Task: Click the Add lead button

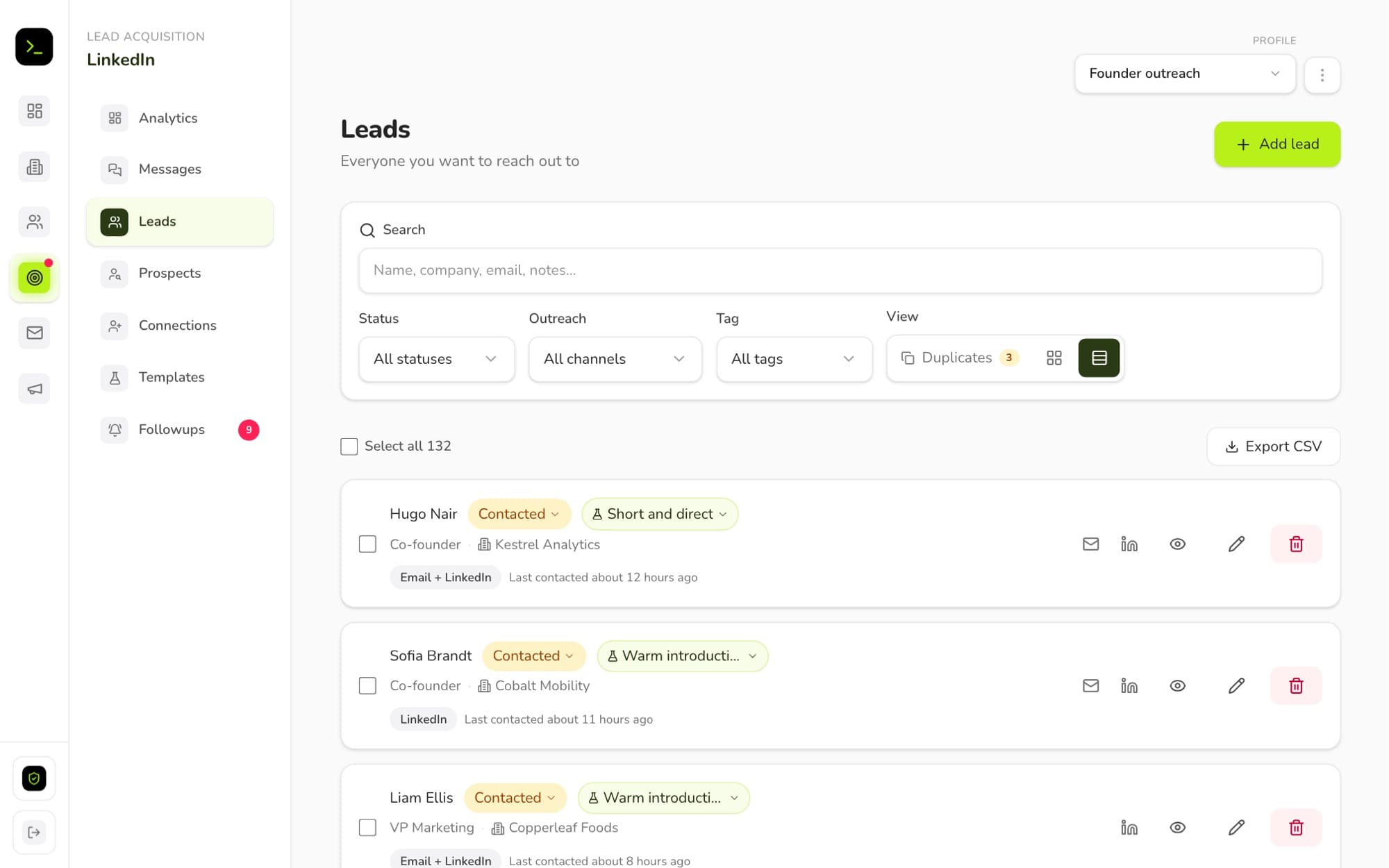Action: coord(1276,144)
